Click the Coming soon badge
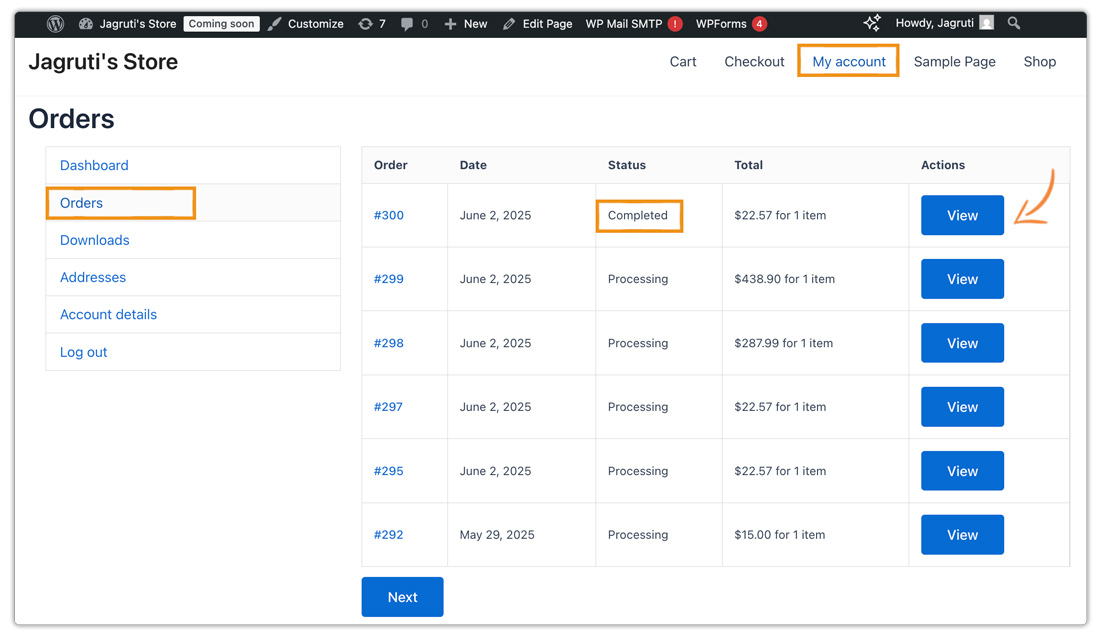 pos(222,24)
